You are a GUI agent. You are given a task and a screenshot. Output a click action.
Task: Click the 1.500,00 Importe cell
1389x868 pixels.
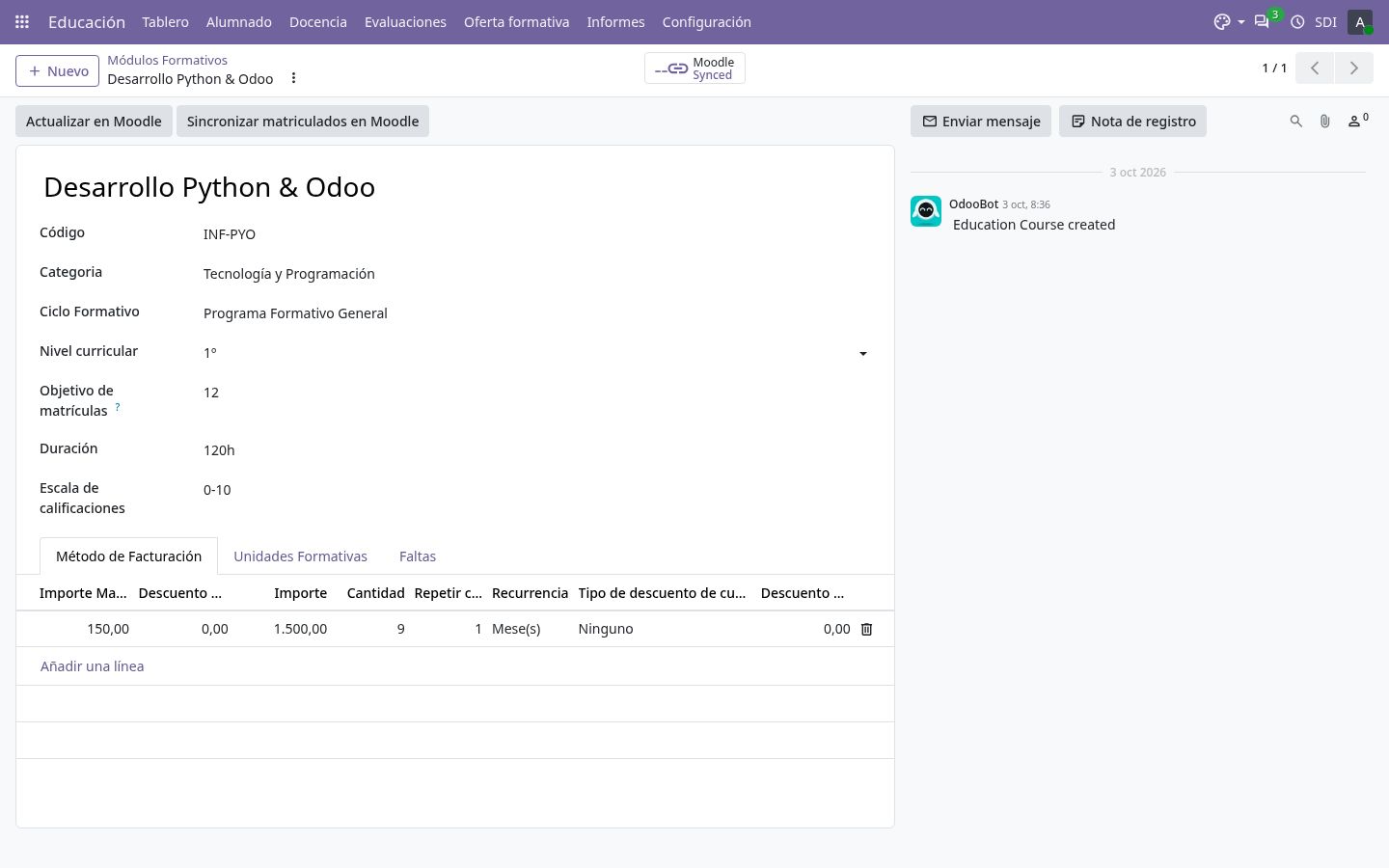283,629
